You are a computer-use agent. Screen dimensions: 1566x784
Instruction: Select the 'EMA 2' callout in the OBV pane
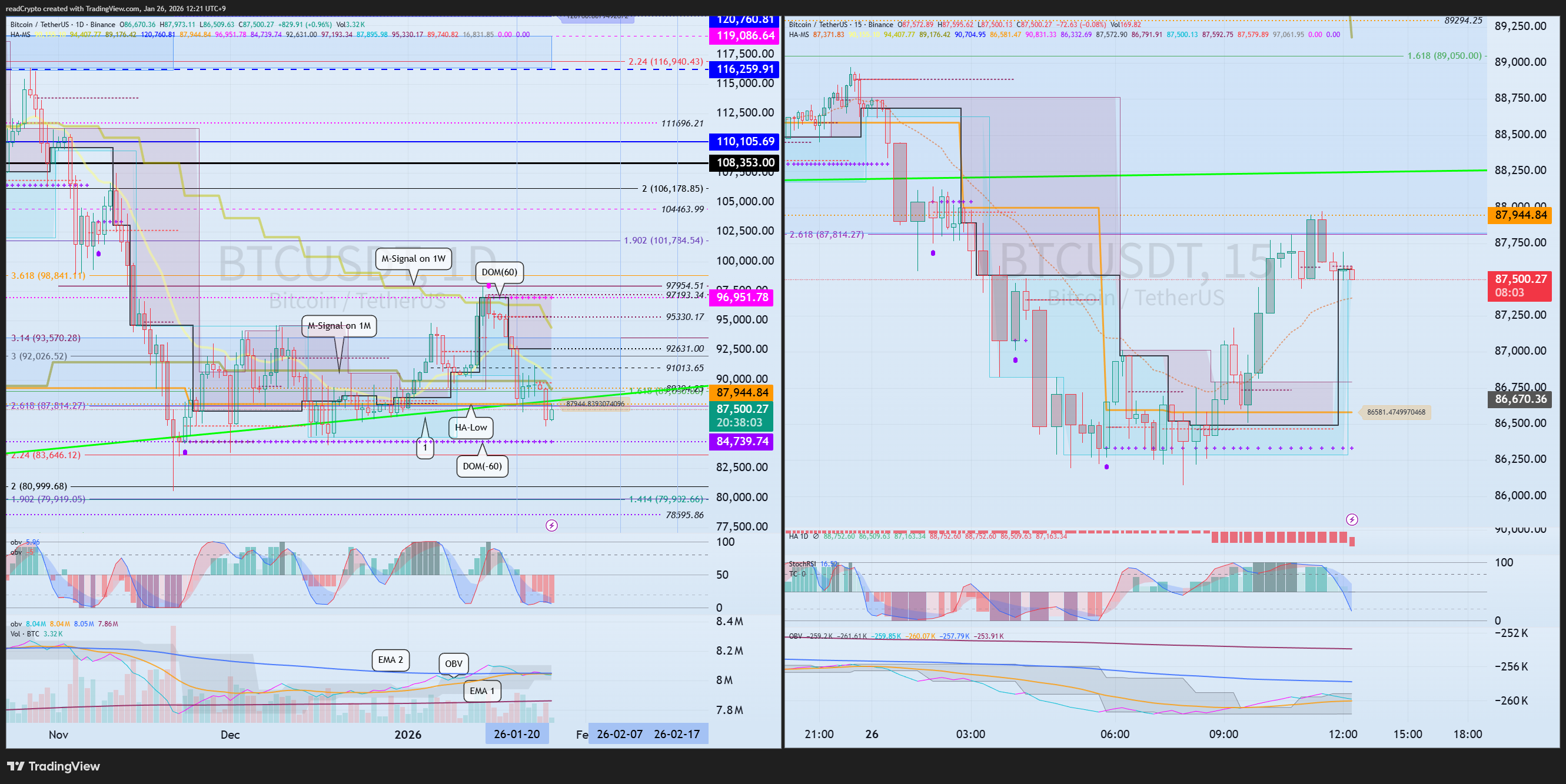(390, 660)
